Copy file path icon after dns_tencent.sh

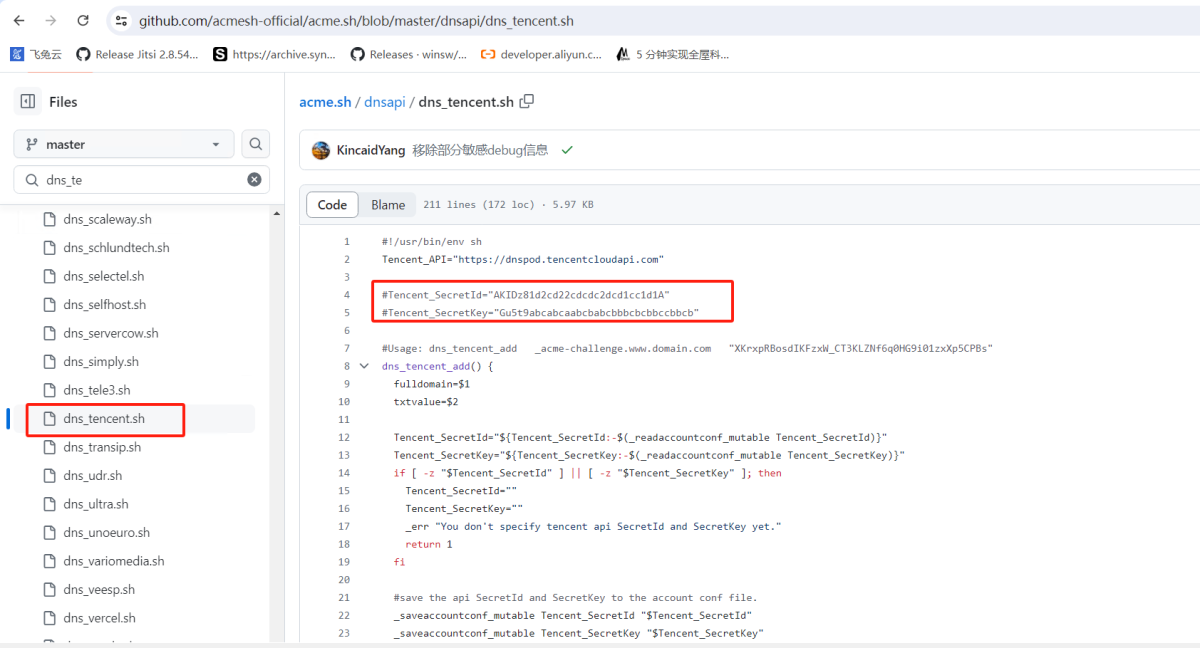[x=527, y=101]
